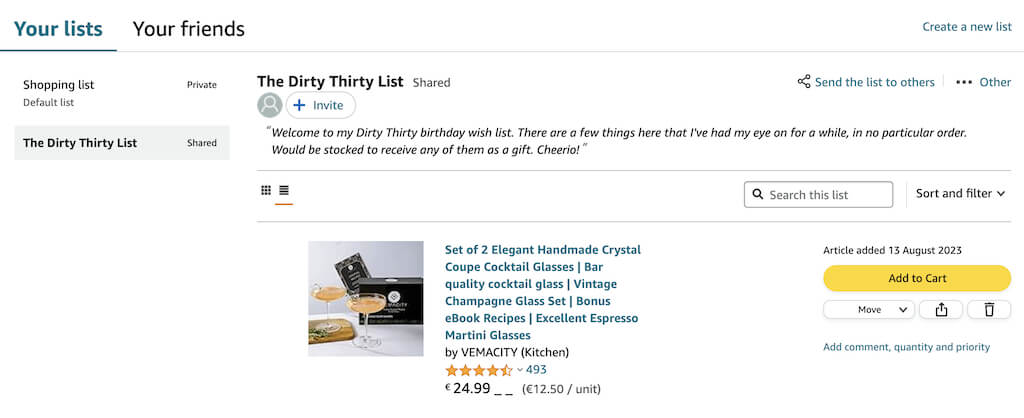Expand the Sort and filter dropdown
Image resolution: width=1024 pixels, height=418 pixels.
[960, 194]
